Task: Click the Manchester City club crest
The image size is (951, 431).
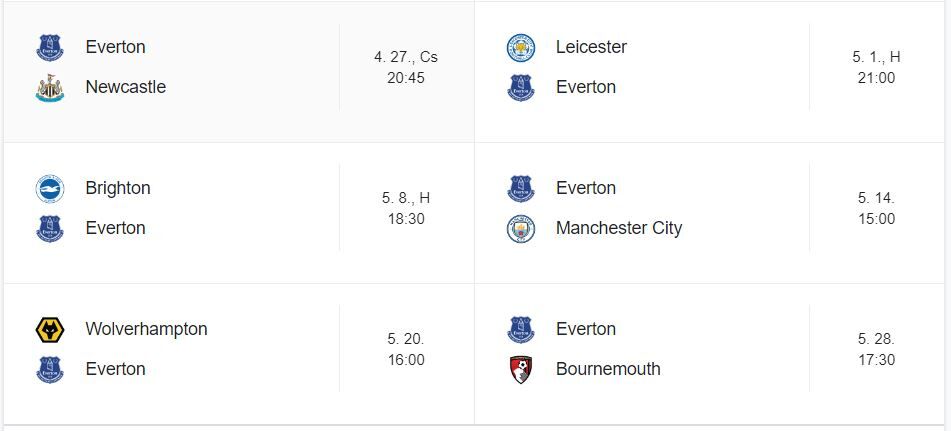Action: (x=521, y=229)
